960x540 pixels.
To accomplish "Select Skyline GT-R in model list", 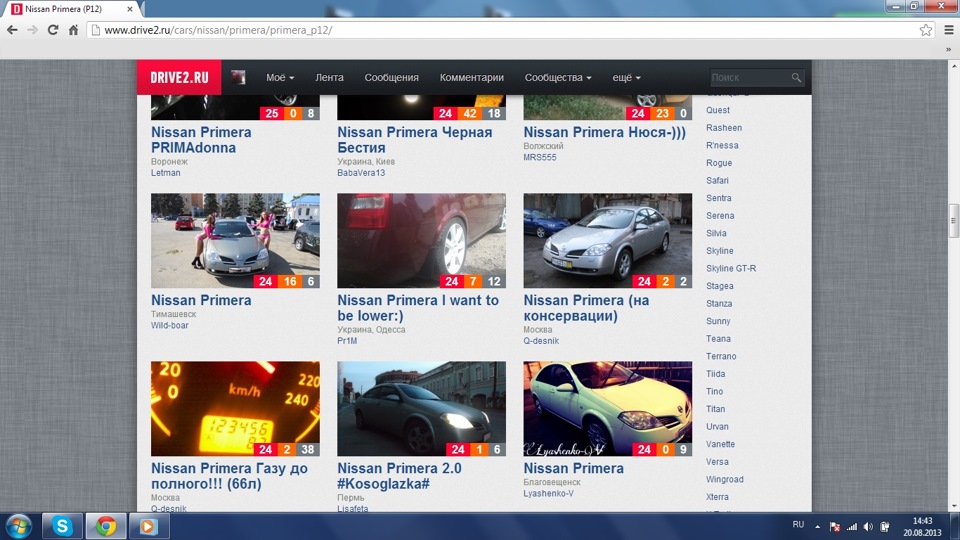I will pyautogui.click(x=731, y=268).
